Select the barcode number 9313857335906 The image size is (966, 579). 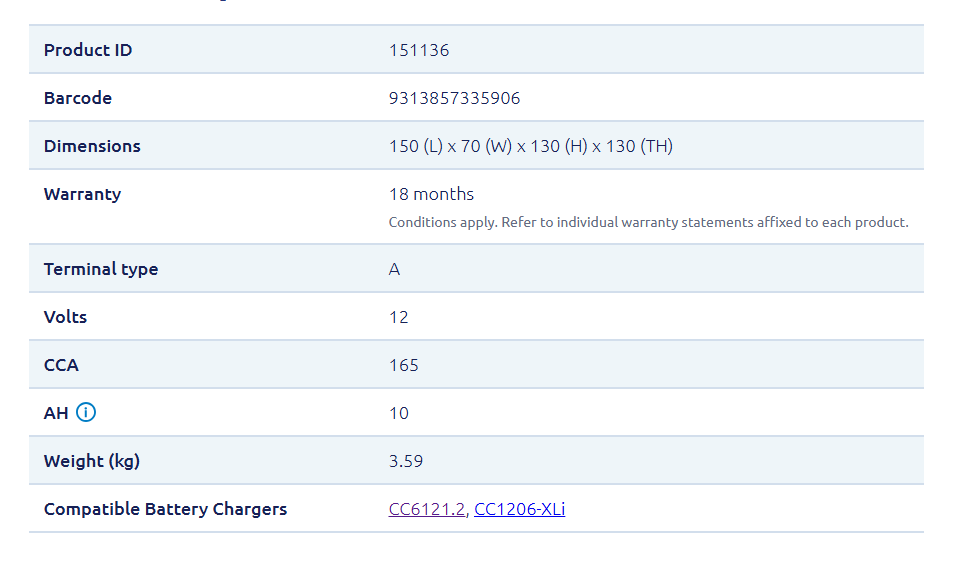click(454, 98)
